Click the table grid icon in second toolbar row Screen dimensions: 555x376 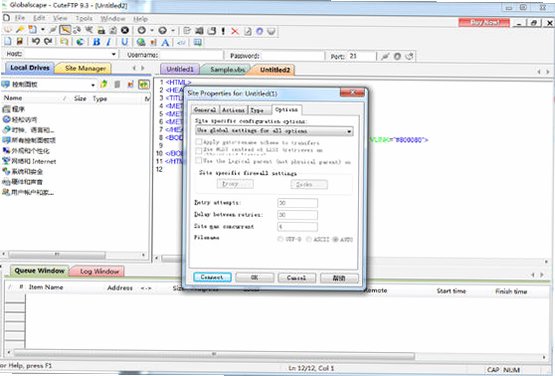tap(198, 42)
